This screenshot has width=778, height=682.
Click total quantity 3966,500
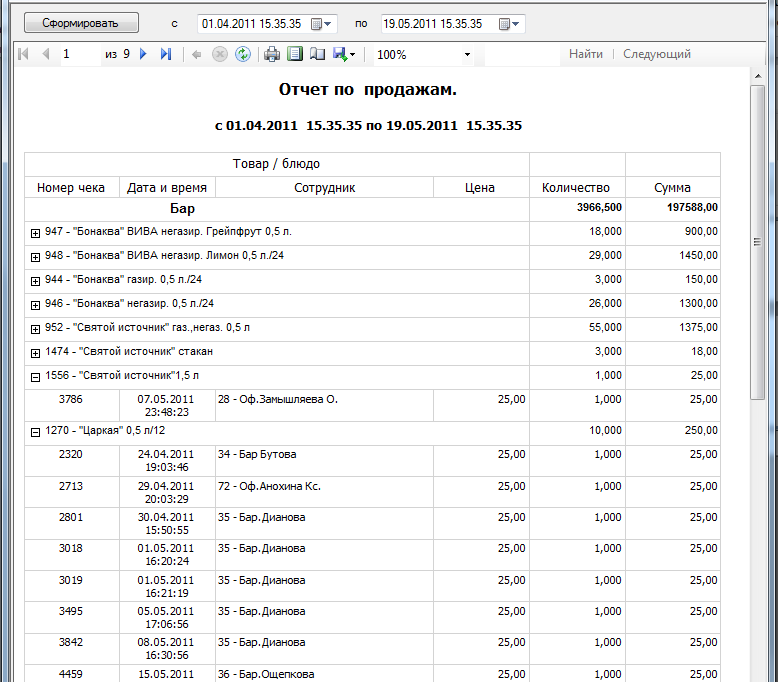tap(599, 207)
